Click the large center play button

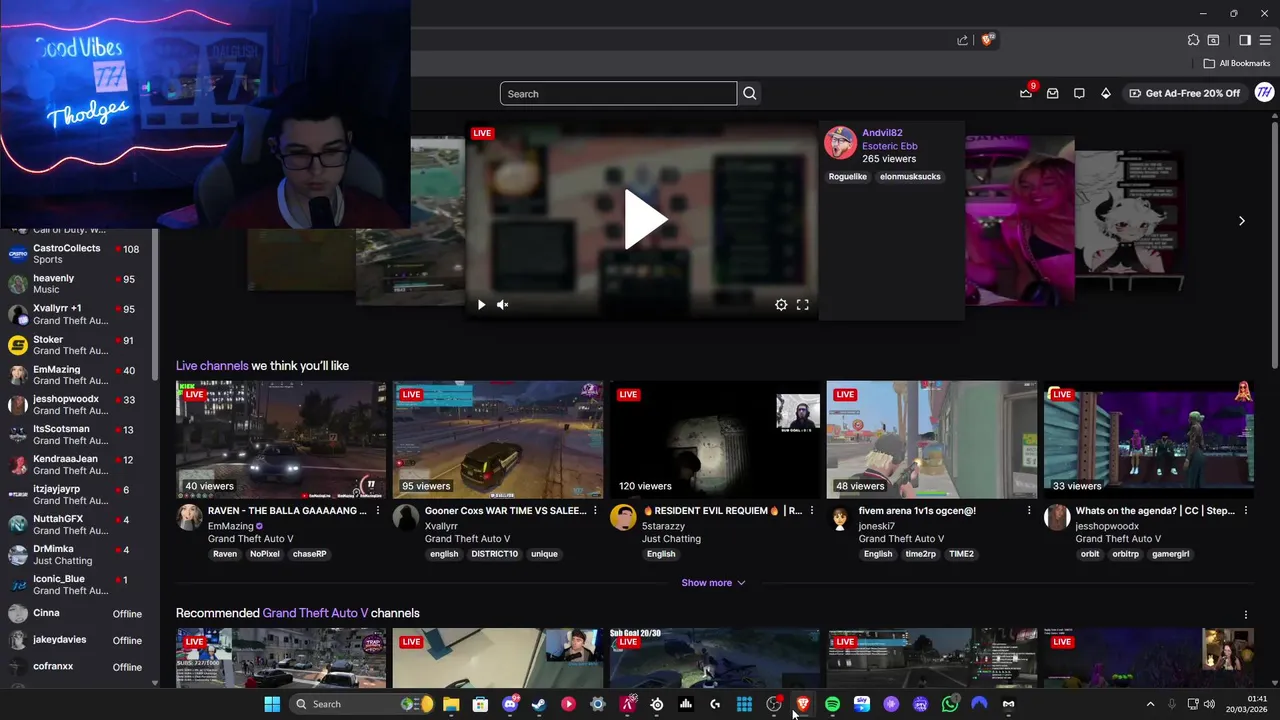click(x=645, y=219)
